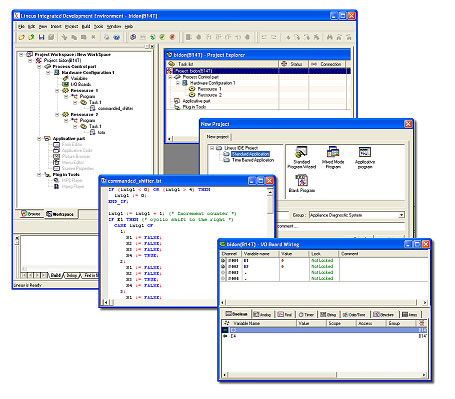
Task: Select the E3 variable row
Action: (324, 330)
